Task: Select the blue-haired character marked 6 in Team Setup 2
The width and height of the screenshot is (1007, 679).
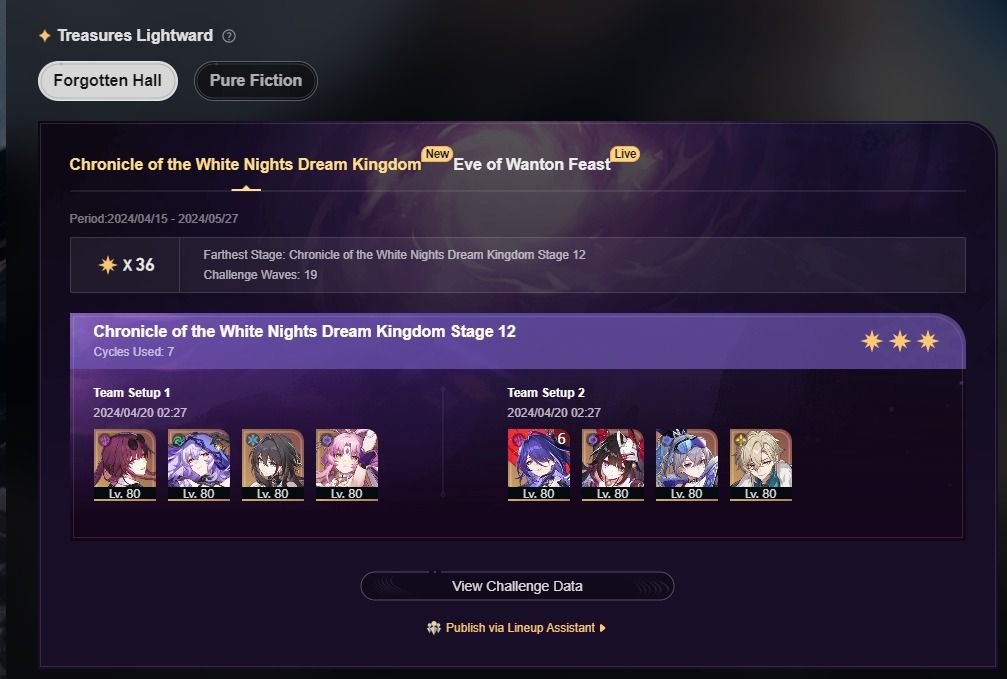Action: tap(539, 465)
